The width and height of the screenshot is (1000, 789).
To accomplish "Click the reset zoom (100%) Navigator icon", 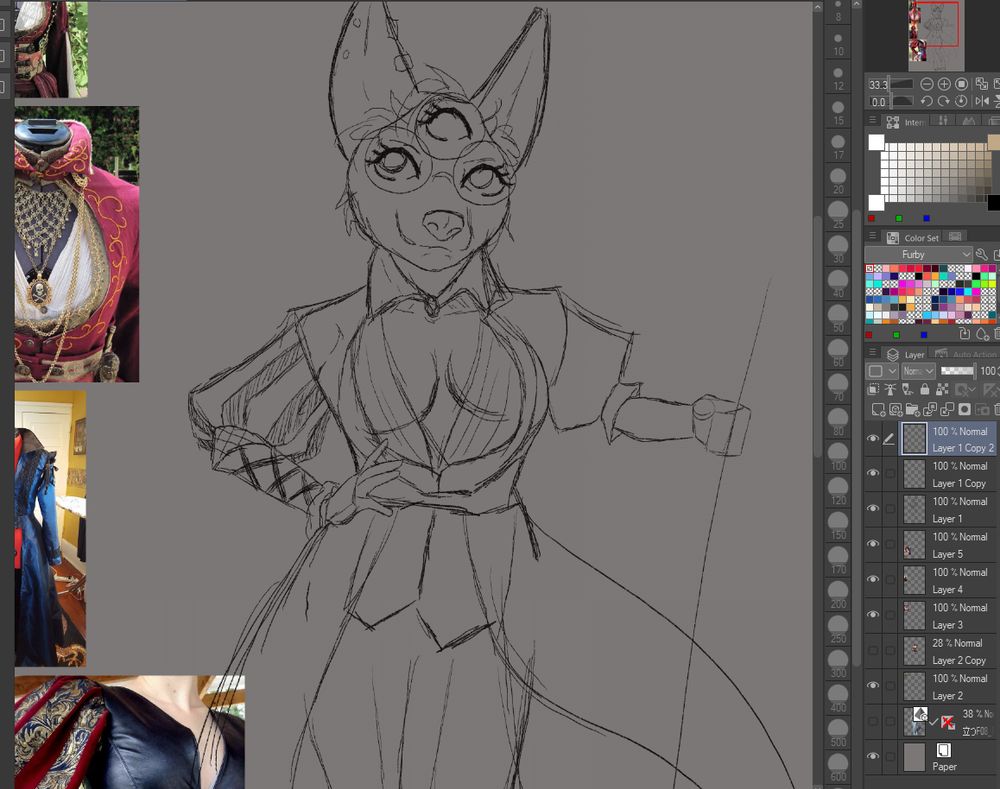I will [961, 84].
